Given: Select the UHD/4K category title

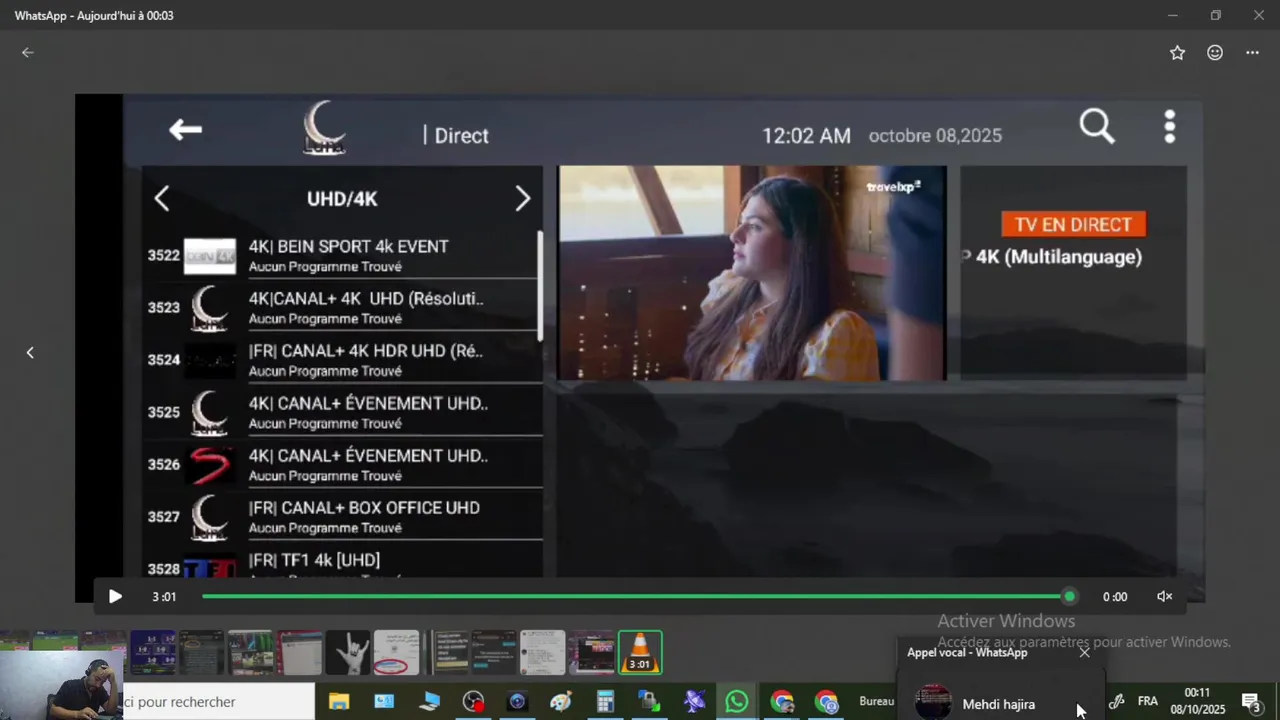Looking at the screenshot, I should (342, 199).
